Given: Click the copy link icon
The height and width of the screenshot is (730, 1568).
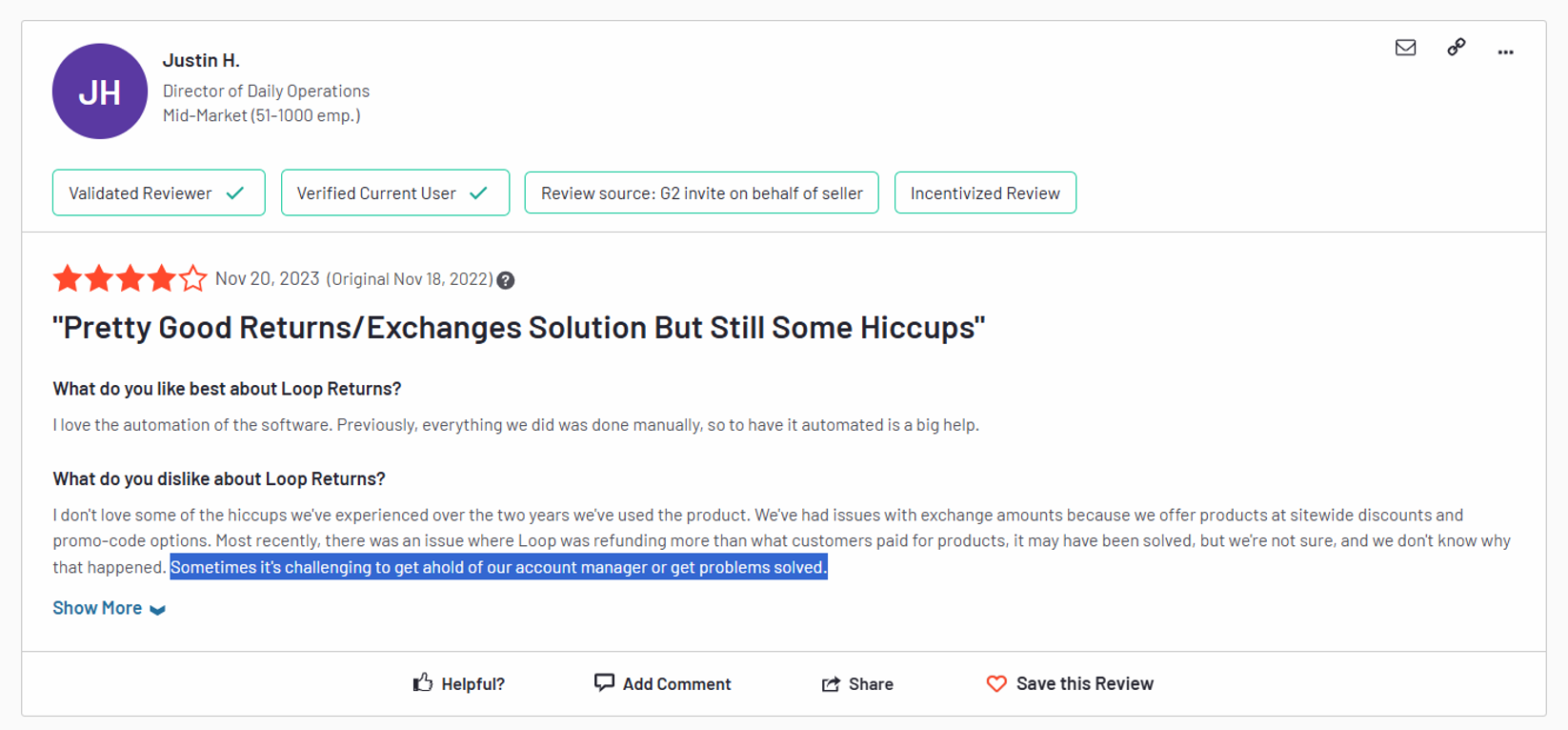Looking at the screenshot, I should [1455, 47].
